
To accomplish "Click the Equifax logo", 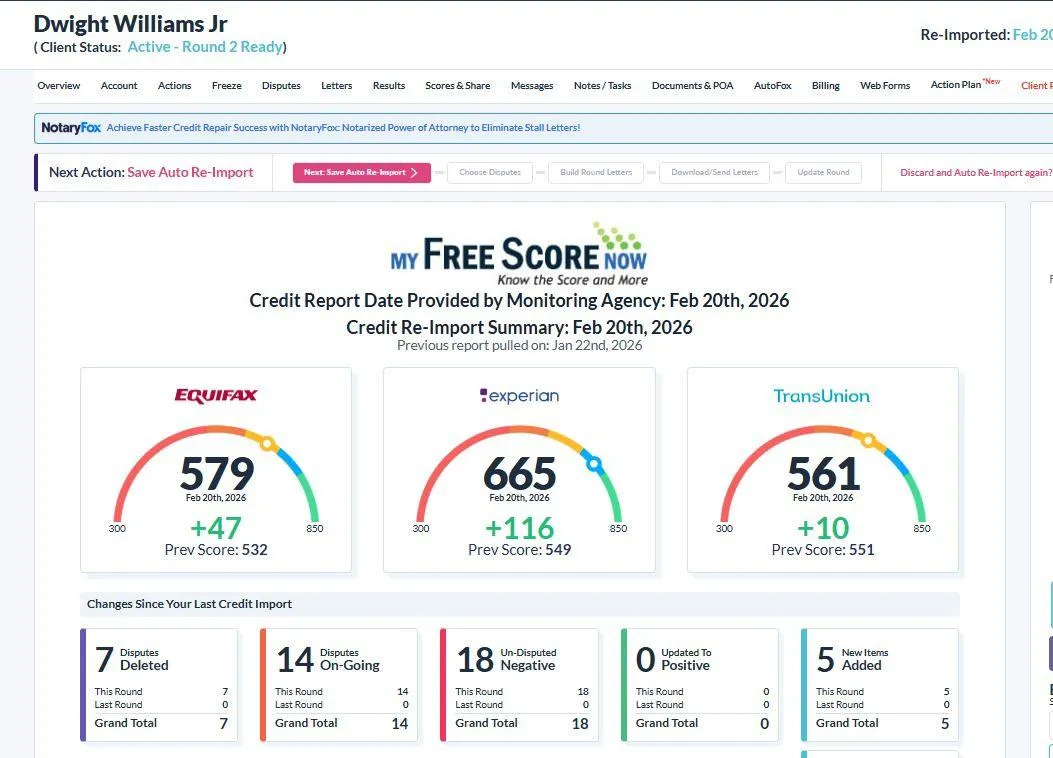I will click(x=216, y=395).
